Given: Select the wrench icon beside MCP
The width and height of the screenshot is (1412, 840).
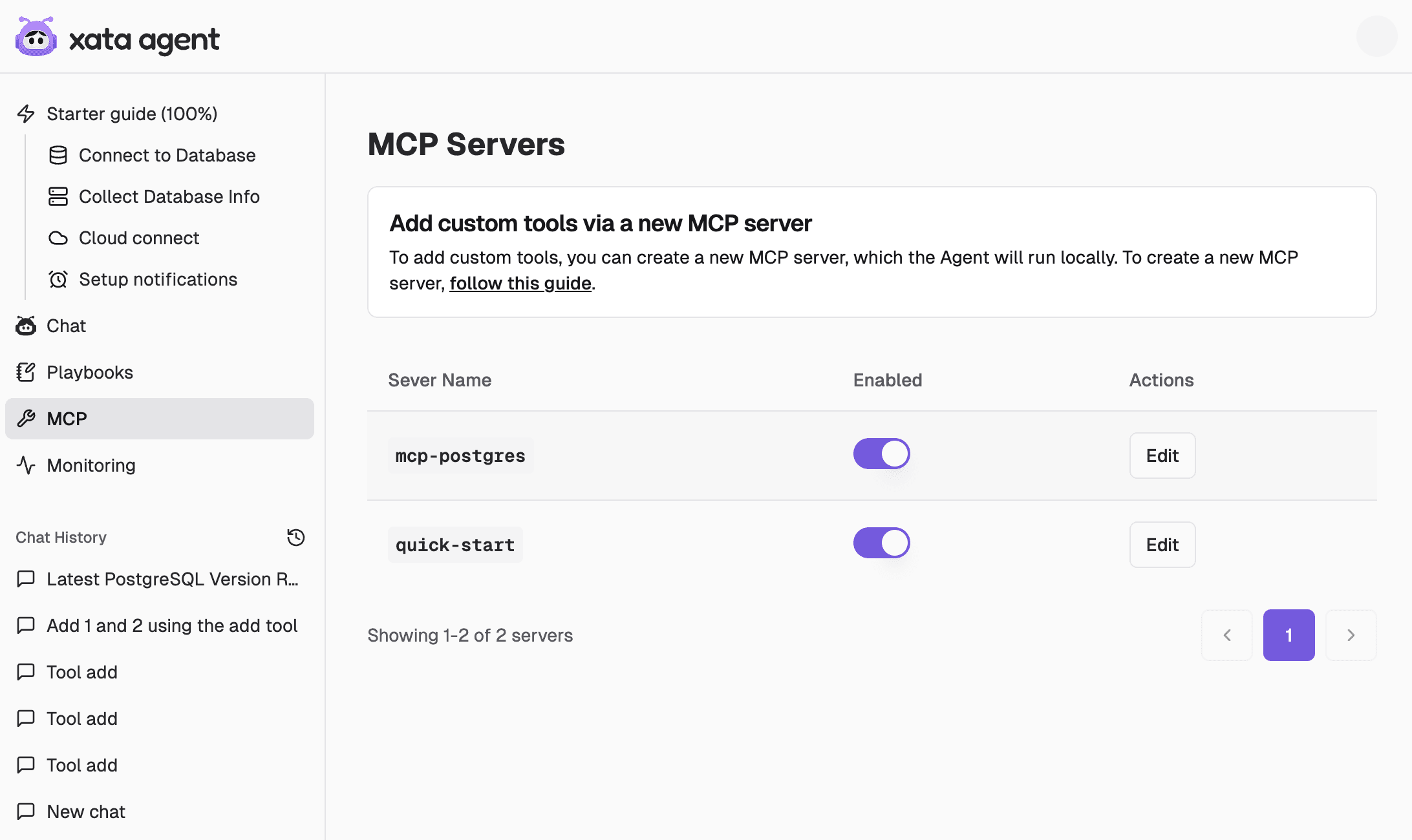Looking at the screenshot, I should [x=26, y=419].
